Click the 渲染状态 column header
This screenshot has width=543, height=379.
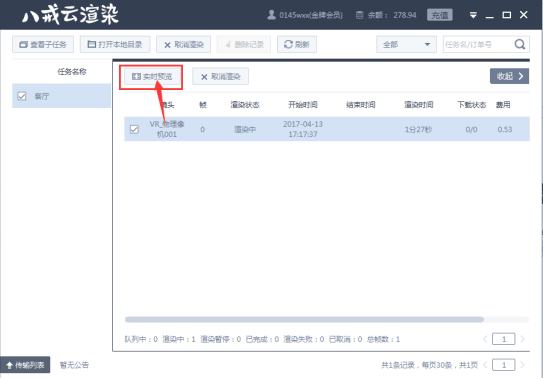click(x=245, y=105)
